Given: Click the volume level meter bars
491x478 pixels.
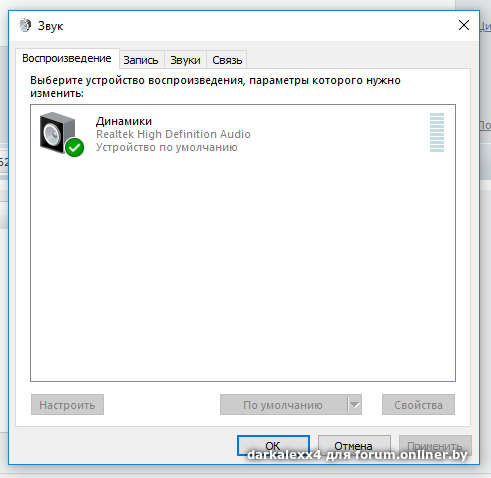Looking at the screenshot, I should tap(437, 132).
